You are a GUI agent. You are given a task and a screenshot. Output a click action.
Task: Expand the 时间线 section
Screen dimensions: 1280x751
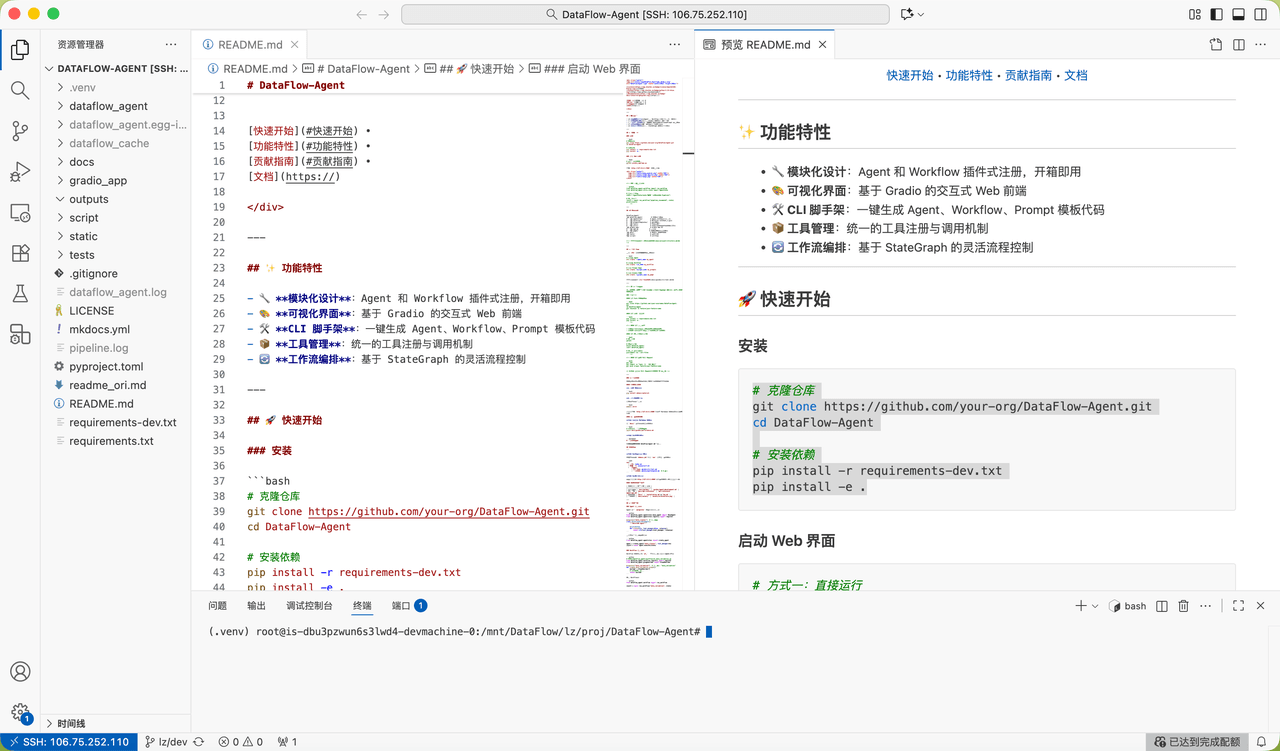(x=68, y=723)
